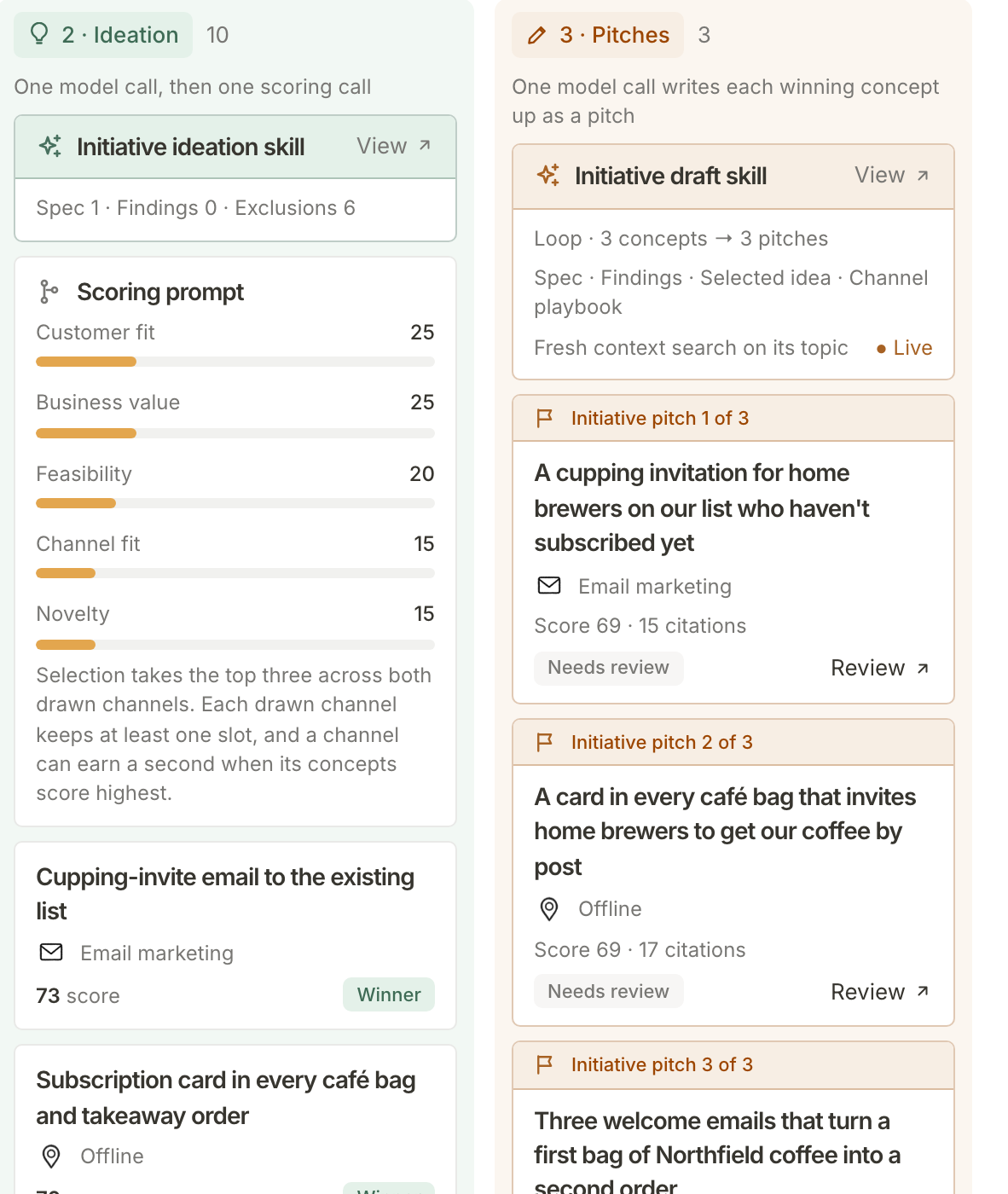Click Fresh context search on its topic
Viewport: 1008px width, 1194px height.
[x=691, y=348]
